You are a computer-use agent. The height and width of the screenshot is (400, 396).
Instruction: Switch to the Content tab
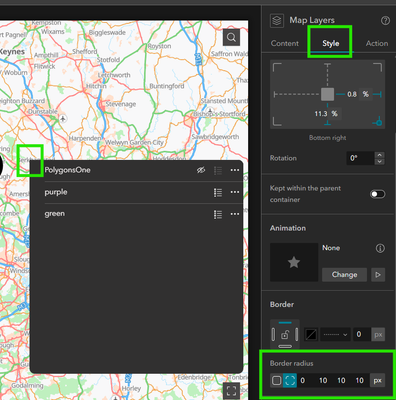coord(285,43)
